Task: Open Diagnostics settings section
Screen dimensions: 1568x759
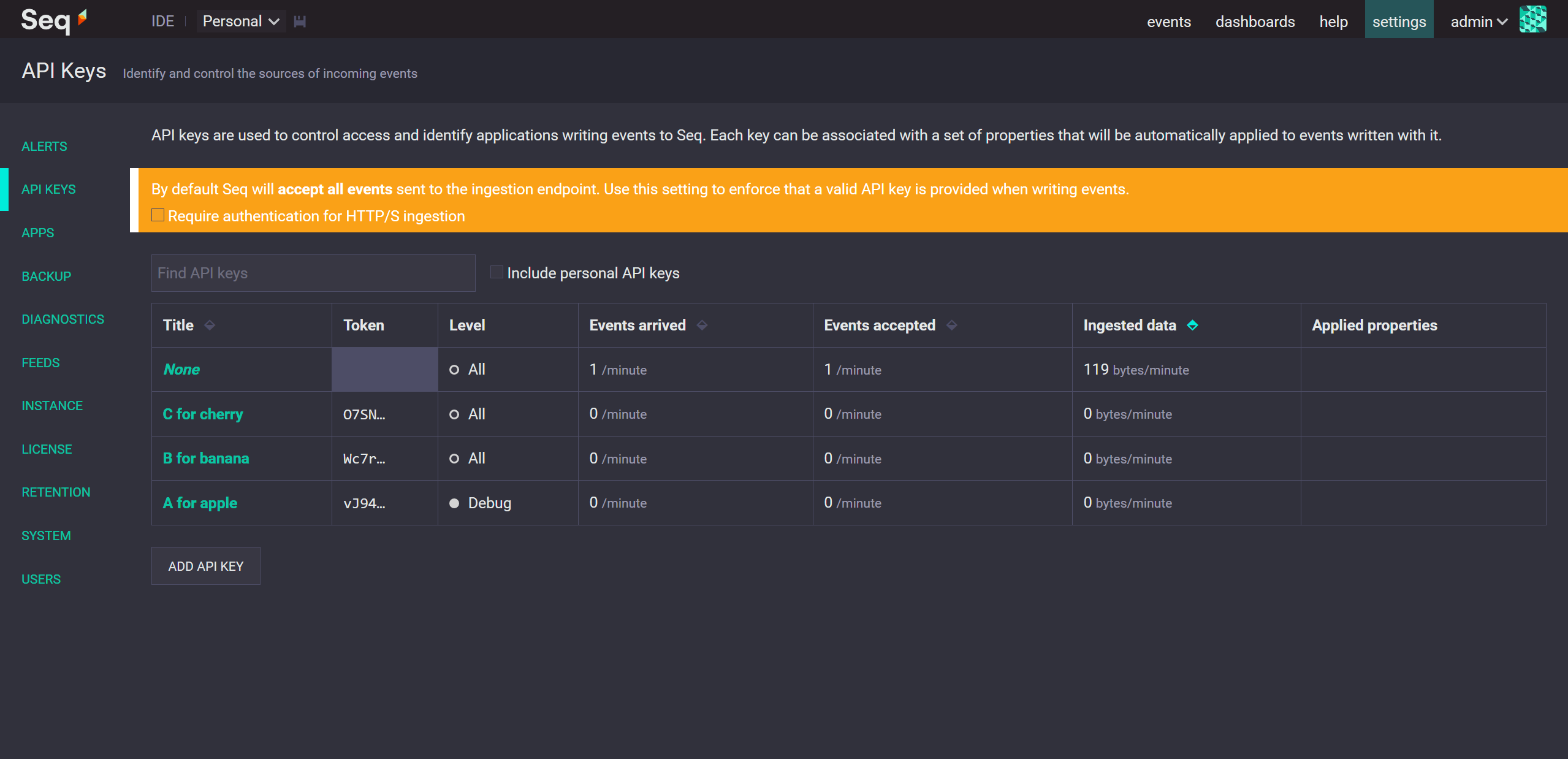Action: click(x=63, y=319)
